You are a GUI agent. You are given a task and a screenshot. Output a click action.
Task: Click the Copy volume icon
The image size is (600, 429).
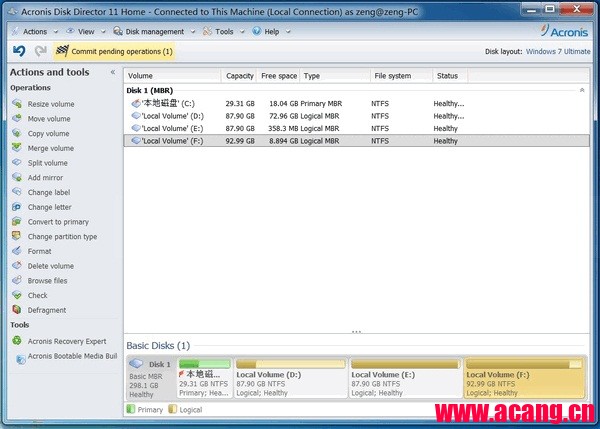pyautogui.click(x=17, y=133)
